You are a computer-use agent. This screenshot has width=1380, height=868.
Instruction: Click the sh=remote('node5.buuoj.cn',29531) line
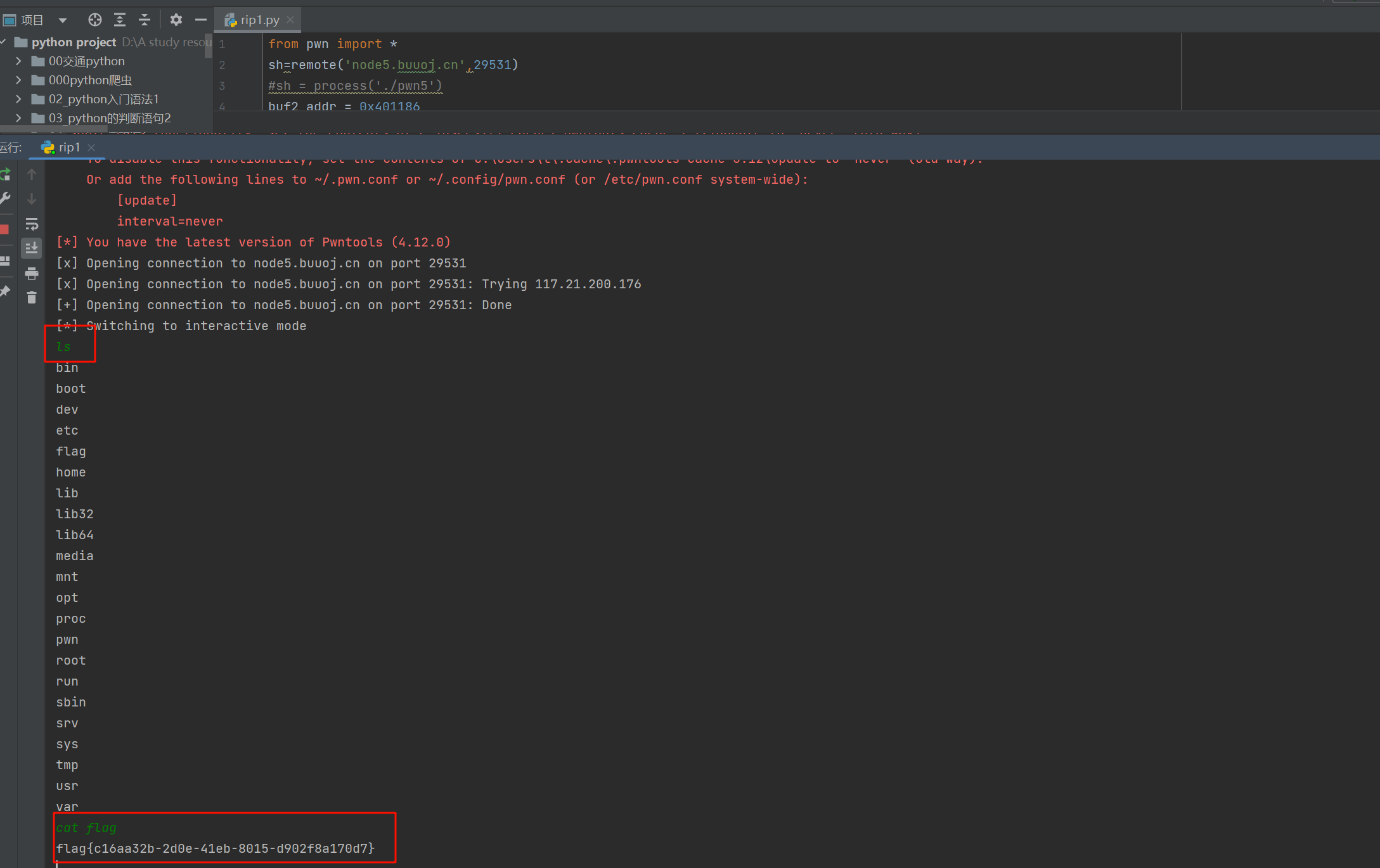(x=393, y=65)
